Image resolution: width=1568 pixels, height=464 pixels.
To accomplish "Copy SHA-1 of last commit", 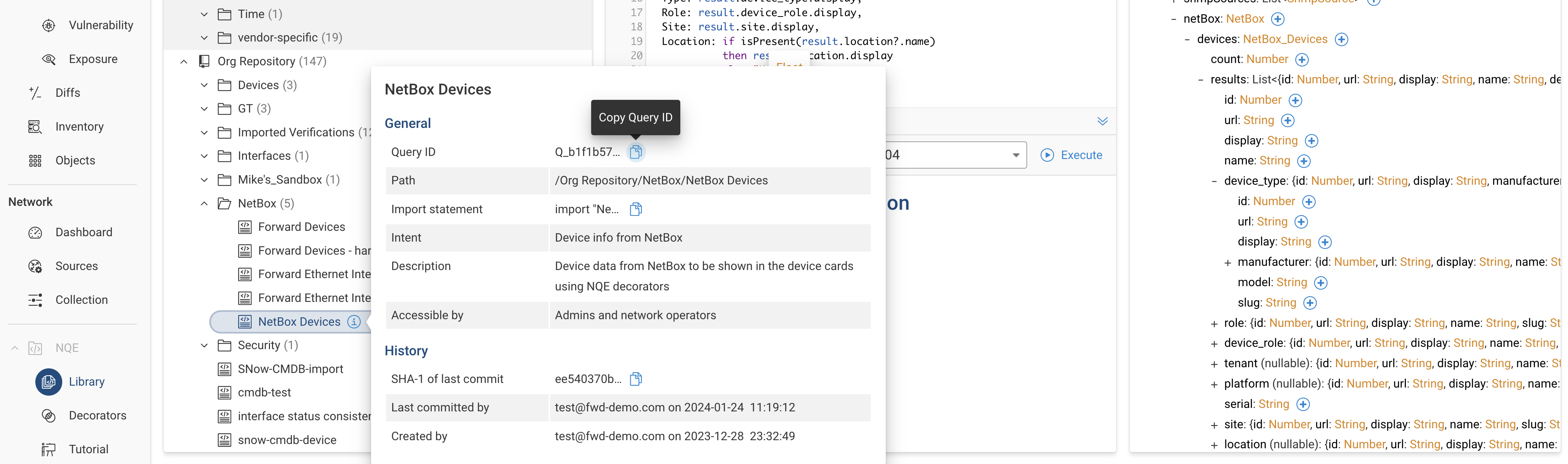I will tap(635, 379).
